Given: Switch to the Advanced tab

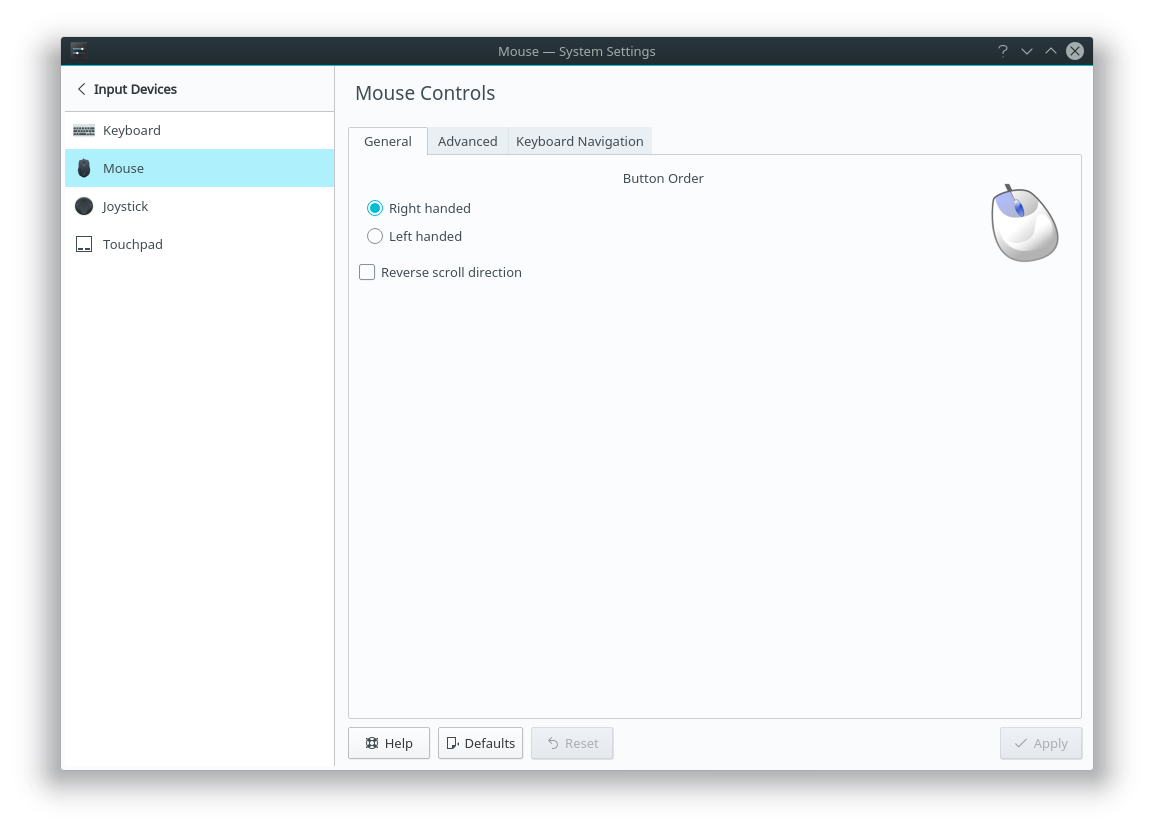Looking at the screenshot, I should (x=467, y=141).
